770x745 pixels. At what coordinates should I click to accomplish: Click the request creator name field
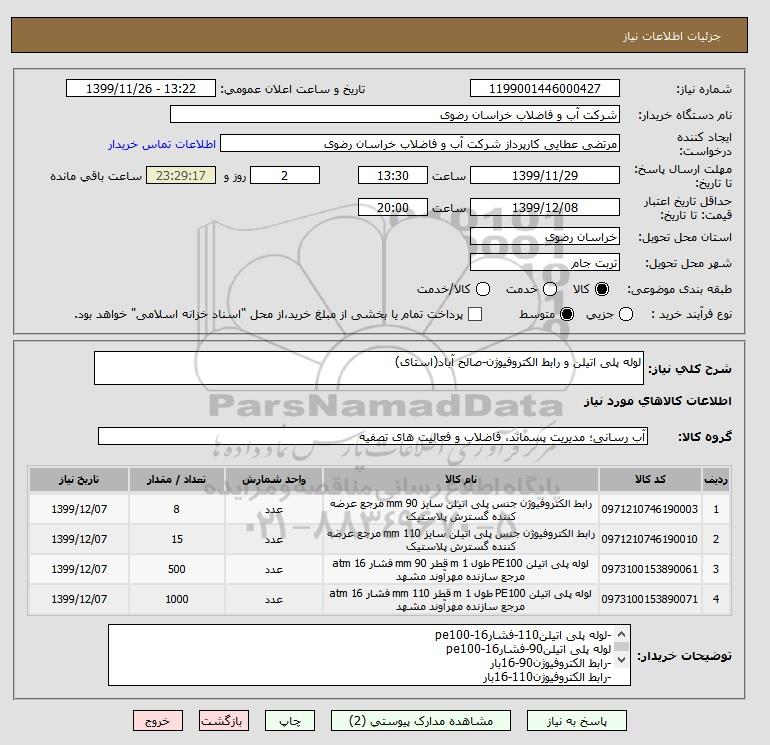pos(420,144)
